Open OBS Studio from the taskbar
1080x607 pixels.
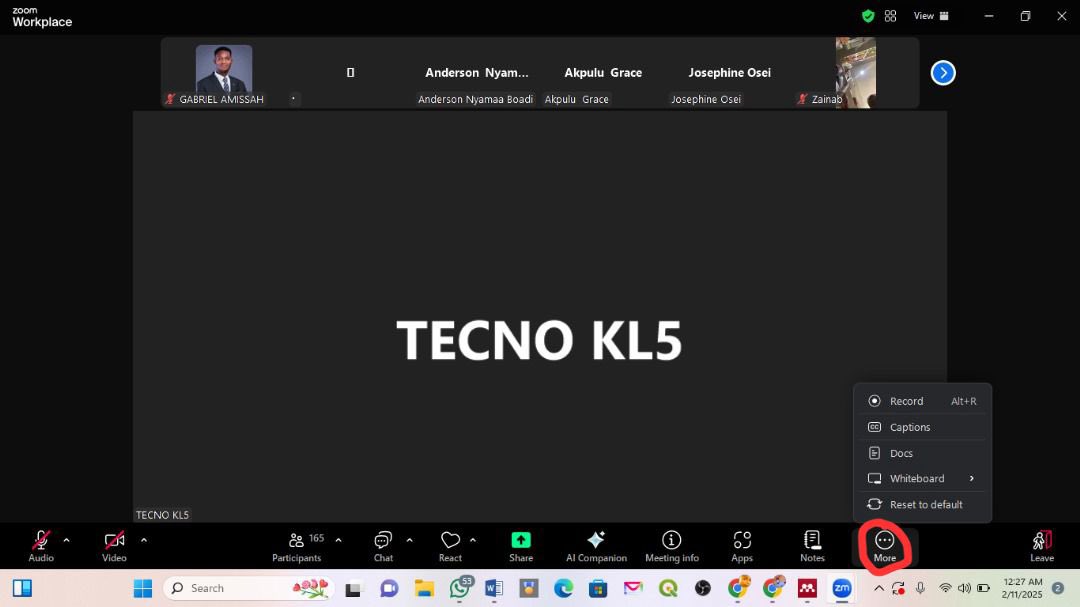pyautogui.click(x=703, y=588)
